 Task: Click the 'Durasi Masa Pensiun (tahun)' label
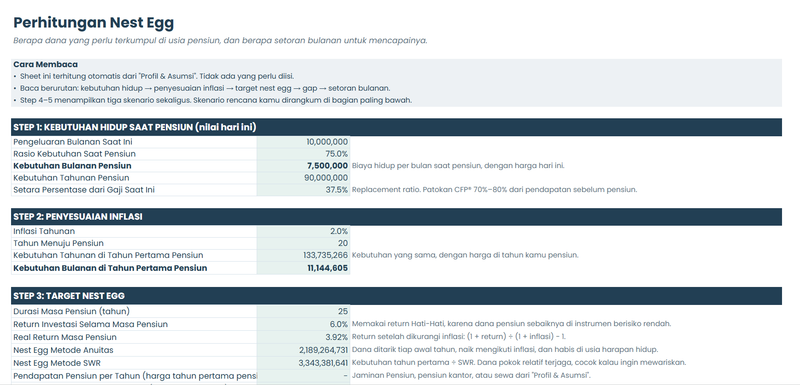tap(71, 311)
